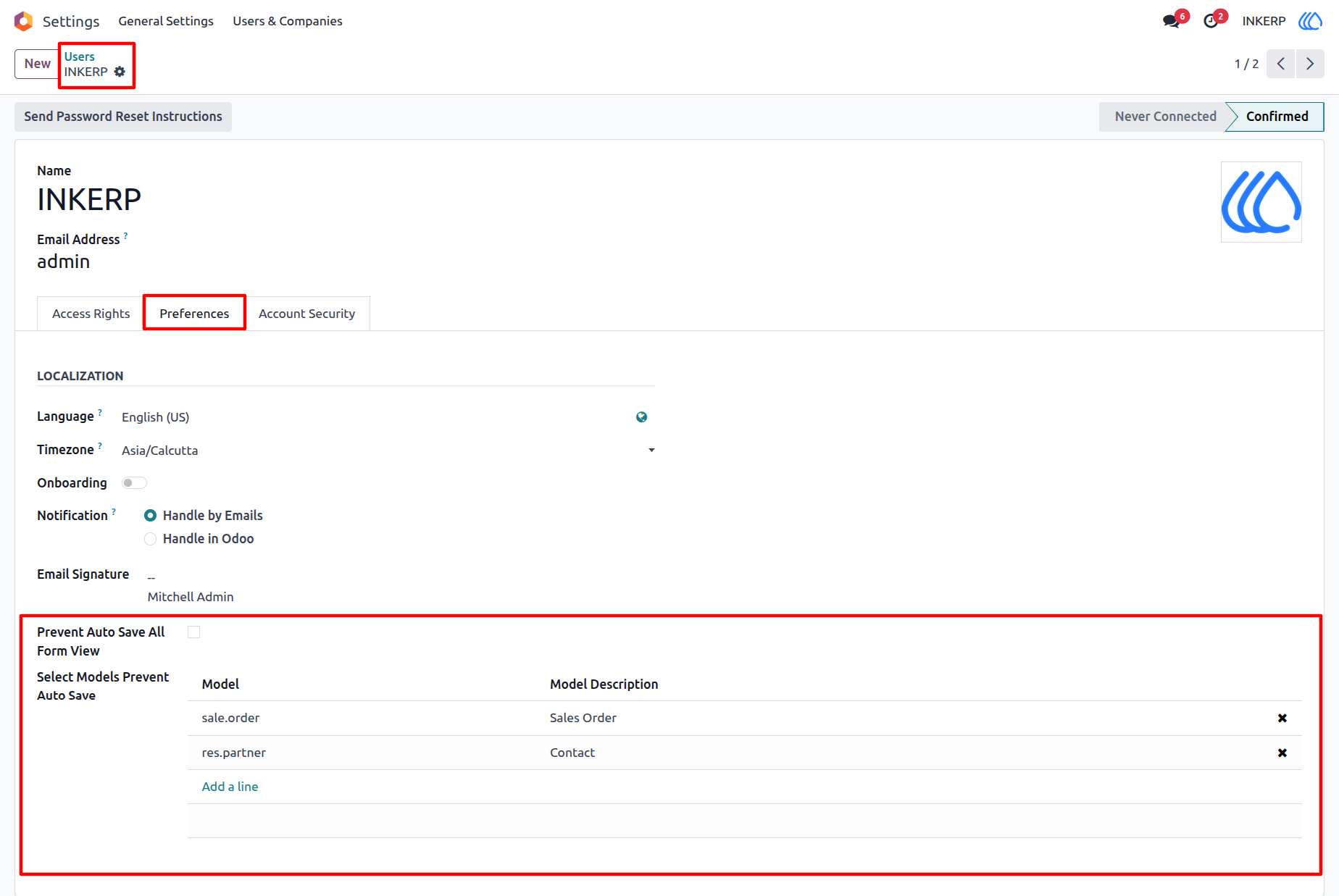This screenshot has height=896, width=1339.
Task: Remove the res.partner row
Action: (1282, 753)
